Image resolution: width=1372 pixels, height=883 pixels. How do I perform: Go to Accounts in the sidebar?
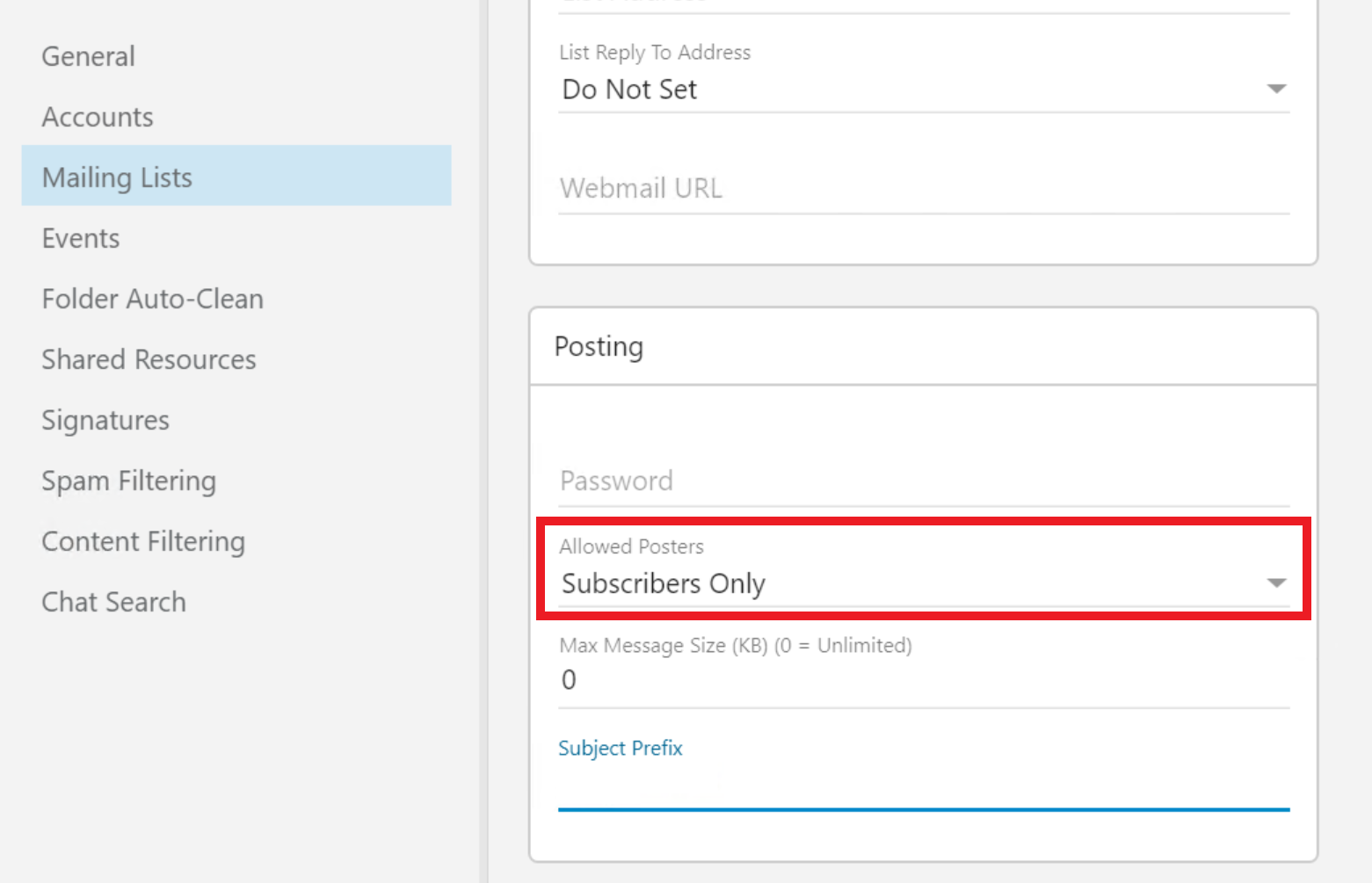pos(98,117)
